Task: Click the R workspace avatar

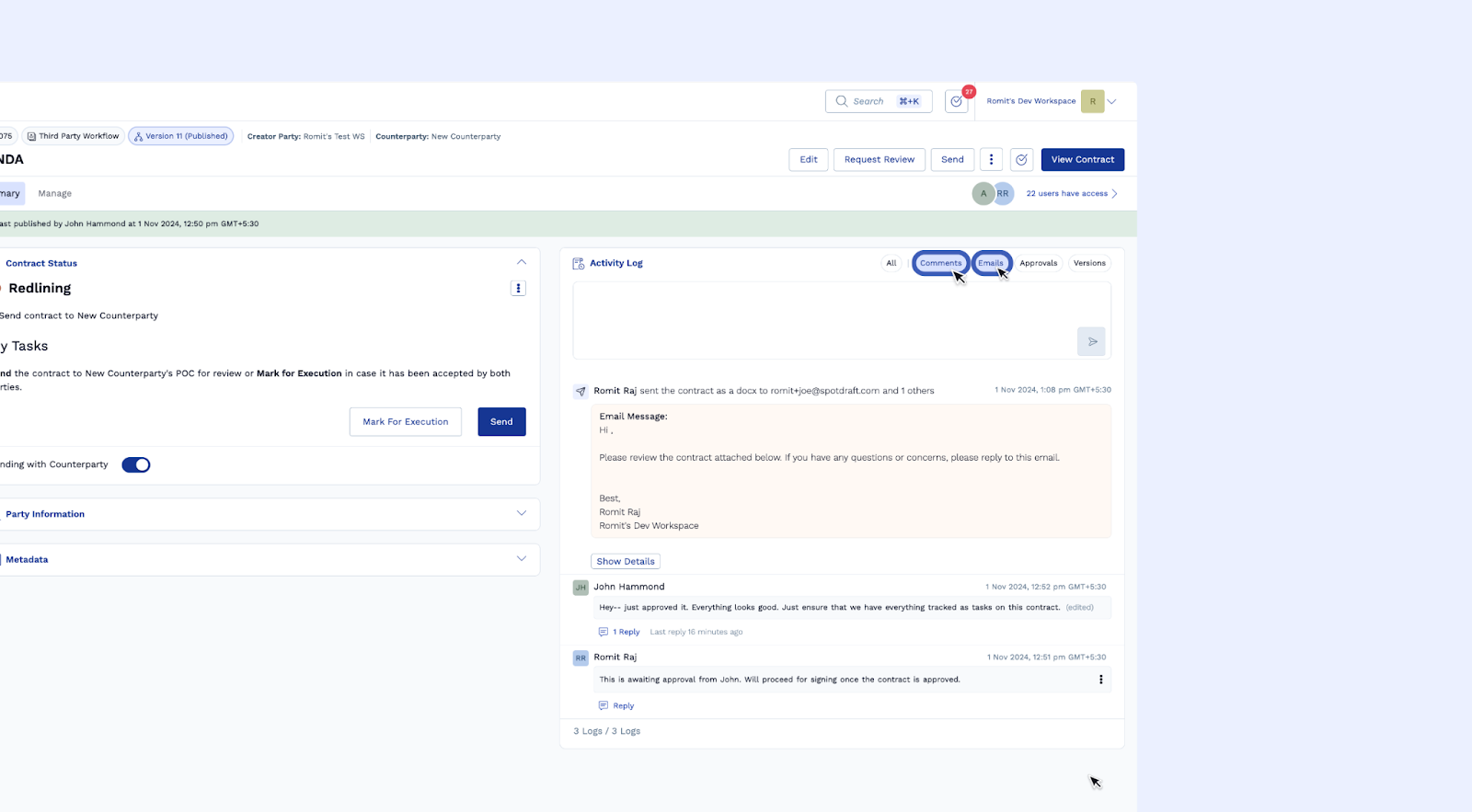Action: pyautogui.click(x=1092, y=101)
